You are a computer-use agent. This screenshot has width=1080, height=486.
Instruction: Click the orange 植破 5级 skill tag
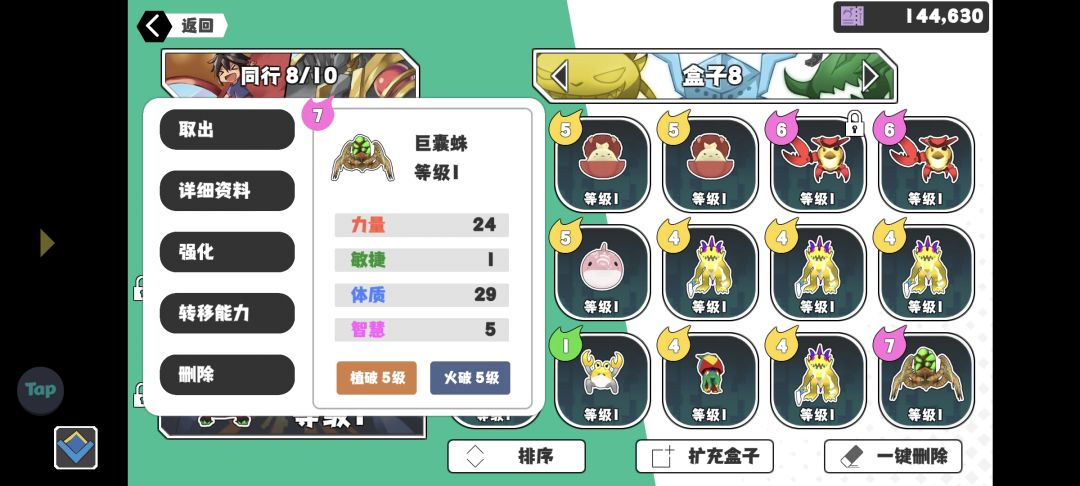click(377, 378)
